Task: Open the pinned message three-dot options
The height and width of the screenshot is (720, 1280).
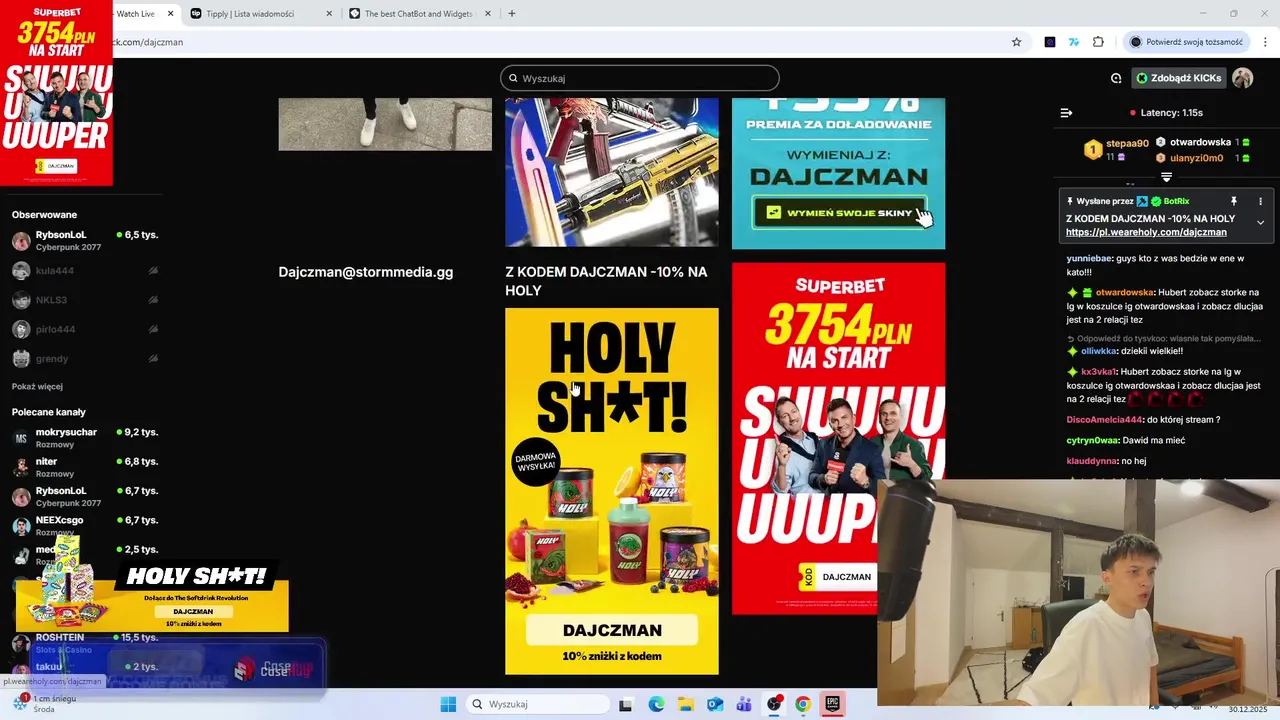Action: pyautogui.click(x=1260, y=201)
